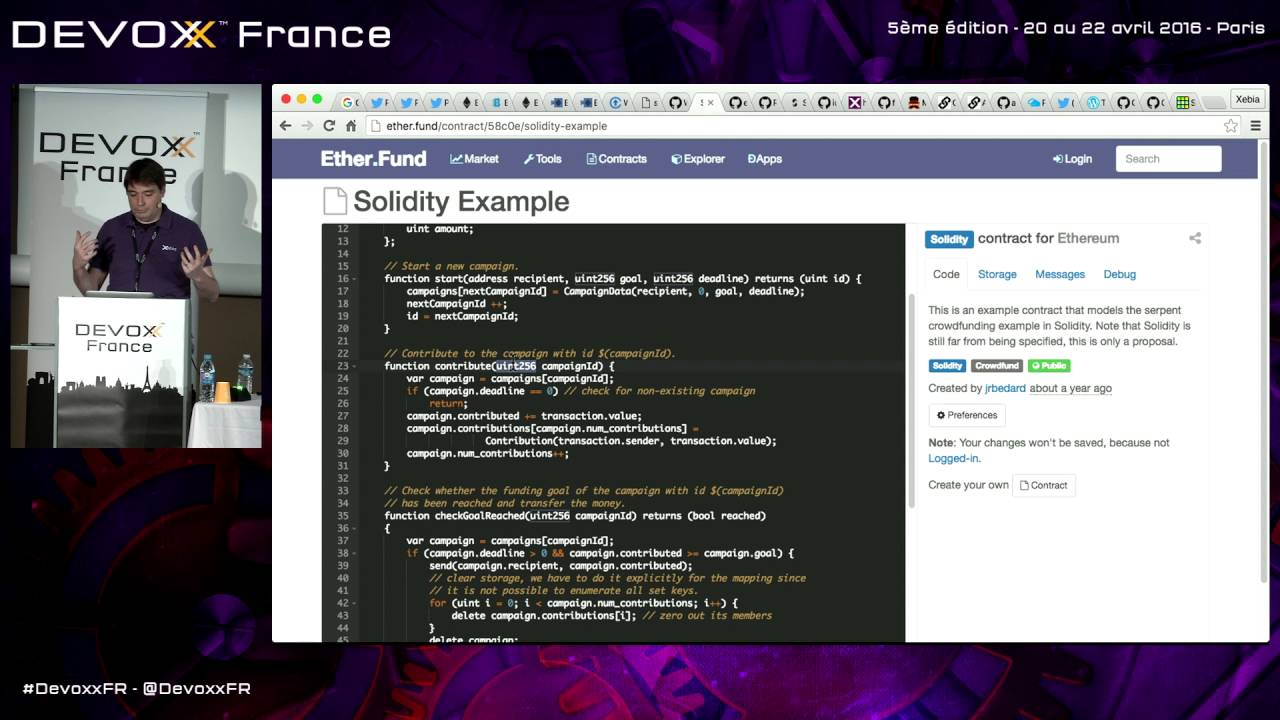Switch to the Debug tab
Image resolution: width=1280 pixels, height=720 pixels.
[1119, 274]
